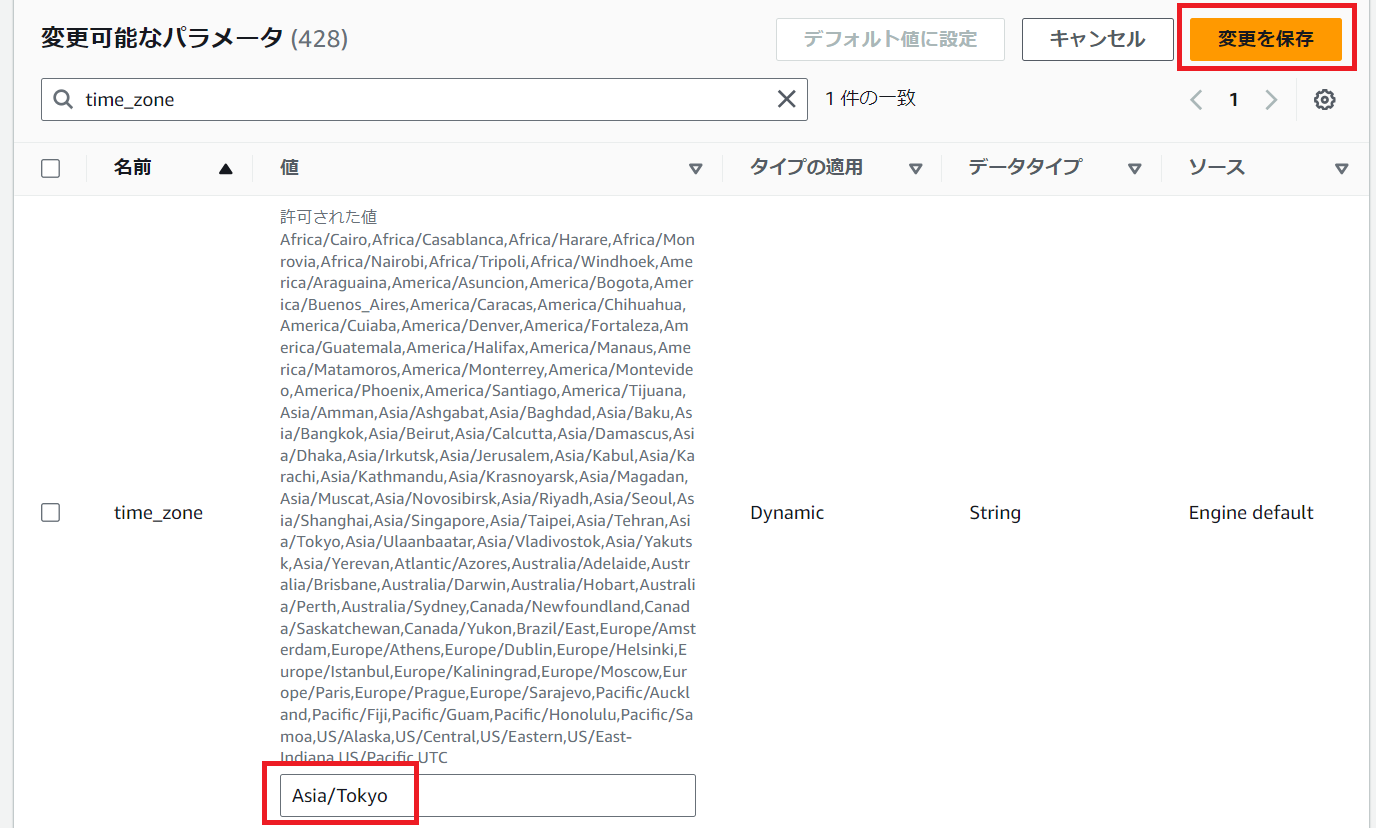This screenshot has height=828, width=1376.
Task: Click the Dynamic apply type cell
Action: click(x=787, y=513)
